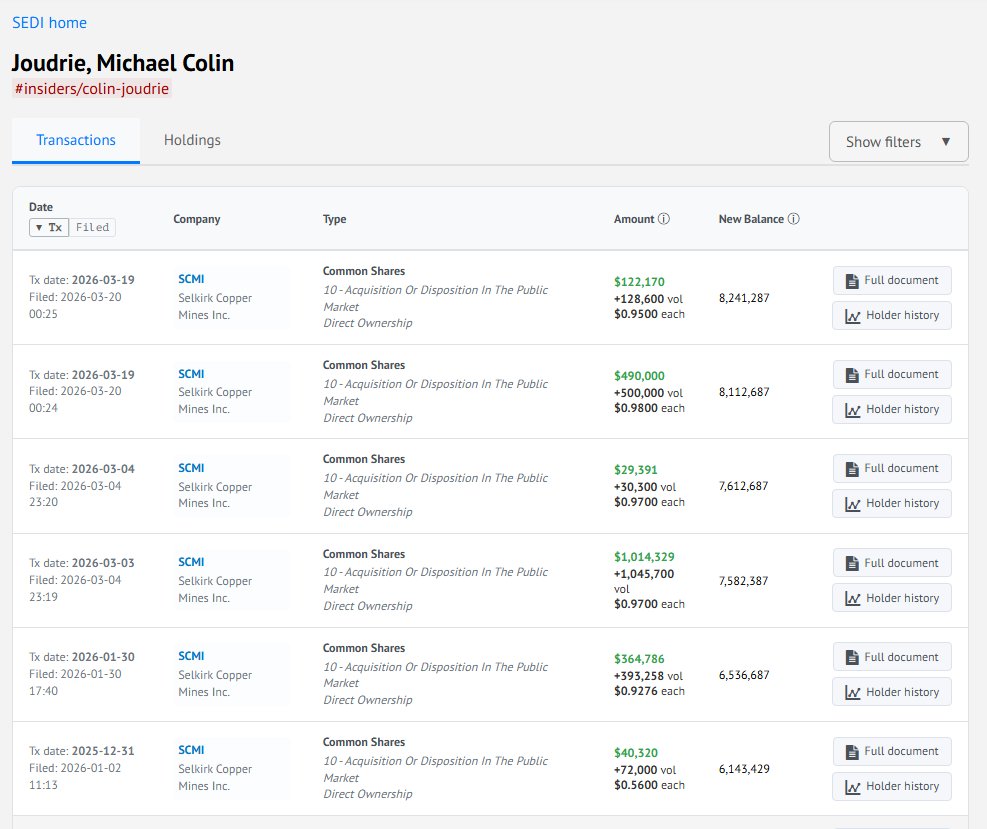Open Holder history for $40,320 transaction
The image size is (987, 829).
click(x=891, y=786)
